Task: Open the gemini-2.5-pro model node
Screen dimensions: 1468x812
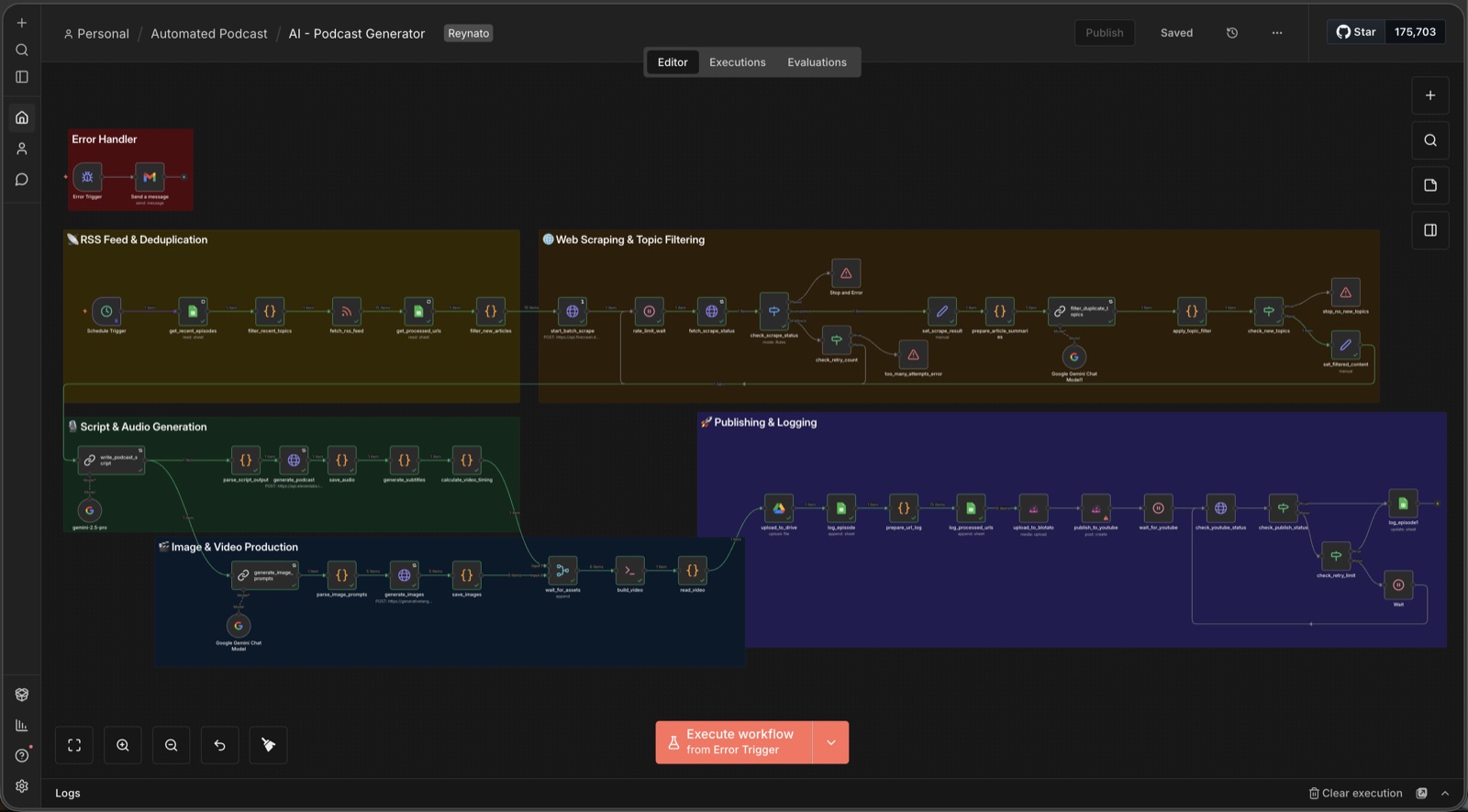Action: [89, 510]
